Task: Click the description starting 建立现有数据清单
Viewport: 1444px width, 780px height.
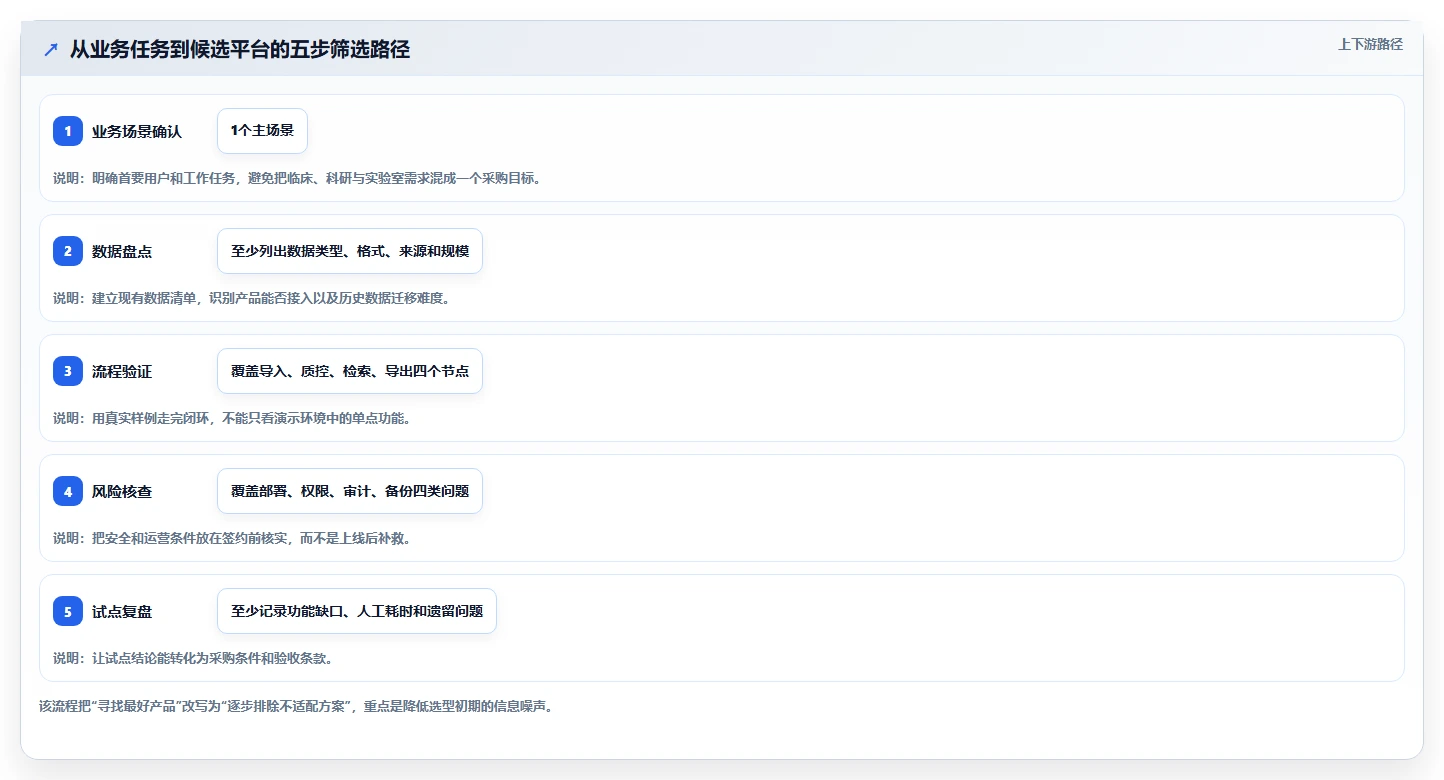Action: click(x=251, y=298)
